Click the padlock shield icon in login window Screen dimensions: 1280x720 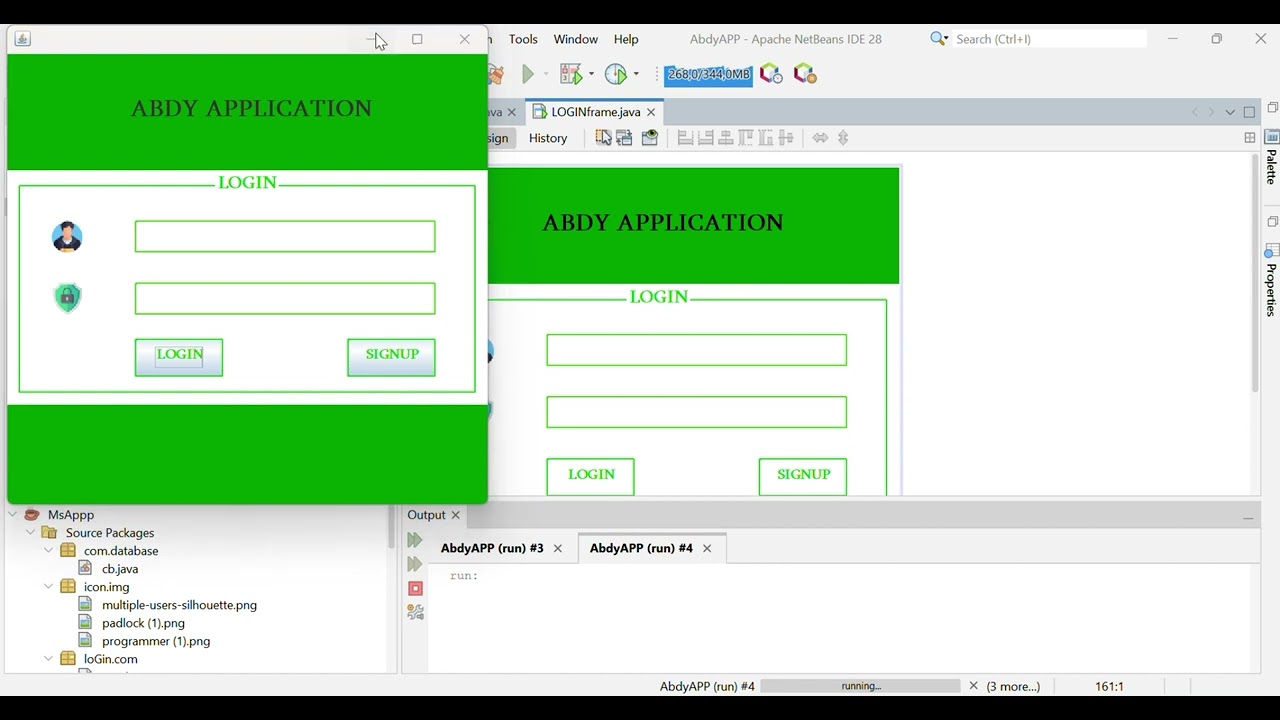coord(67,298)
